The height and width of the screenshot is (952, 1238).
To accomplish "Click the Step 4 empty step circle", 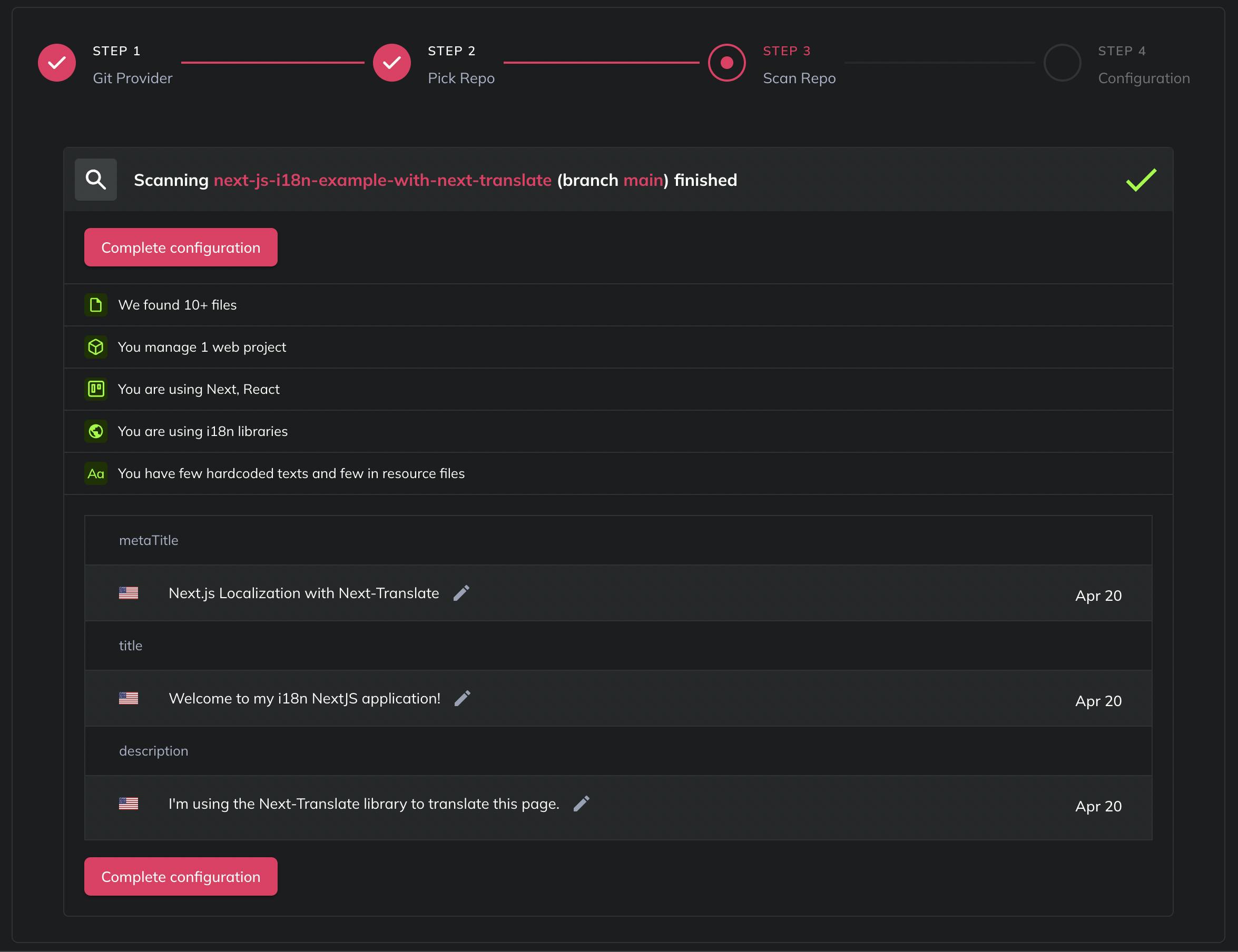I will coord(1062,63).
